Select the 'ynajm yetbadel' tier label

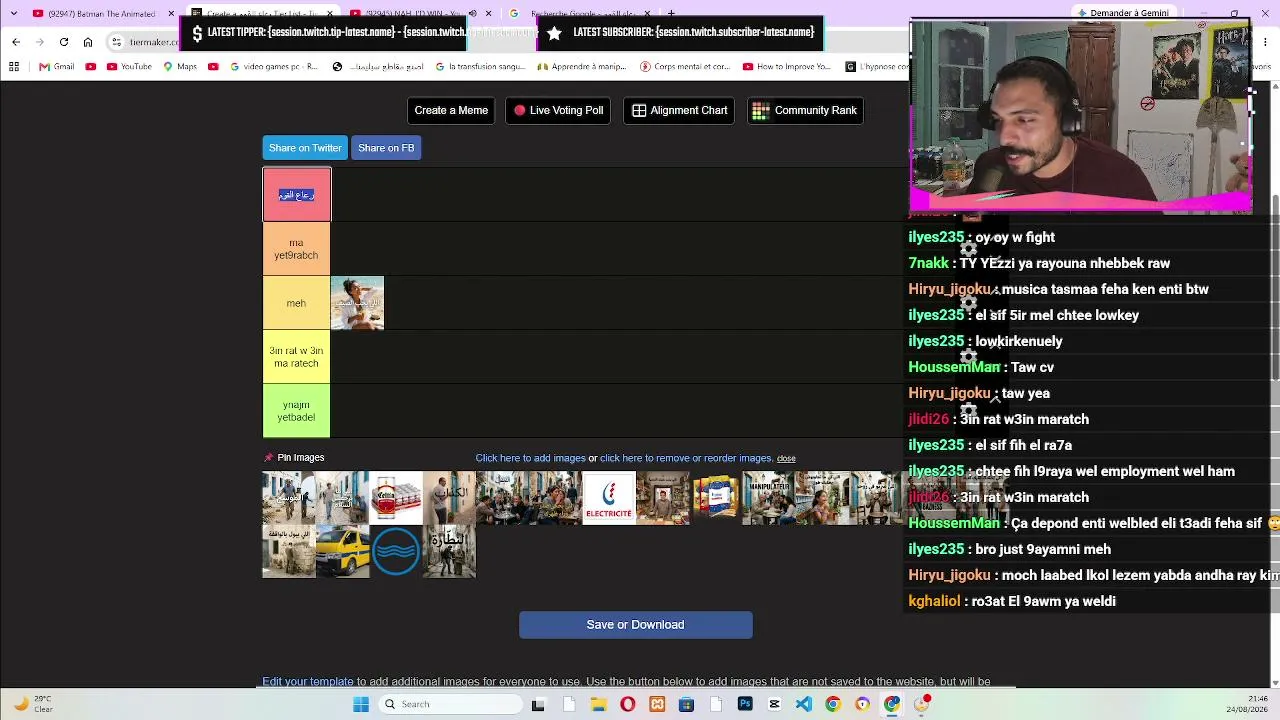[296, 411]
